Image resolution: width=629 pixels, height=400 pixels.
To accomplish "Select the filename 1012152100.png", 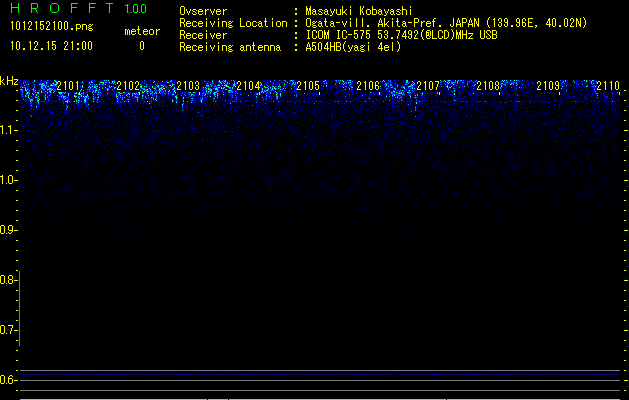I will click(52, 27).
